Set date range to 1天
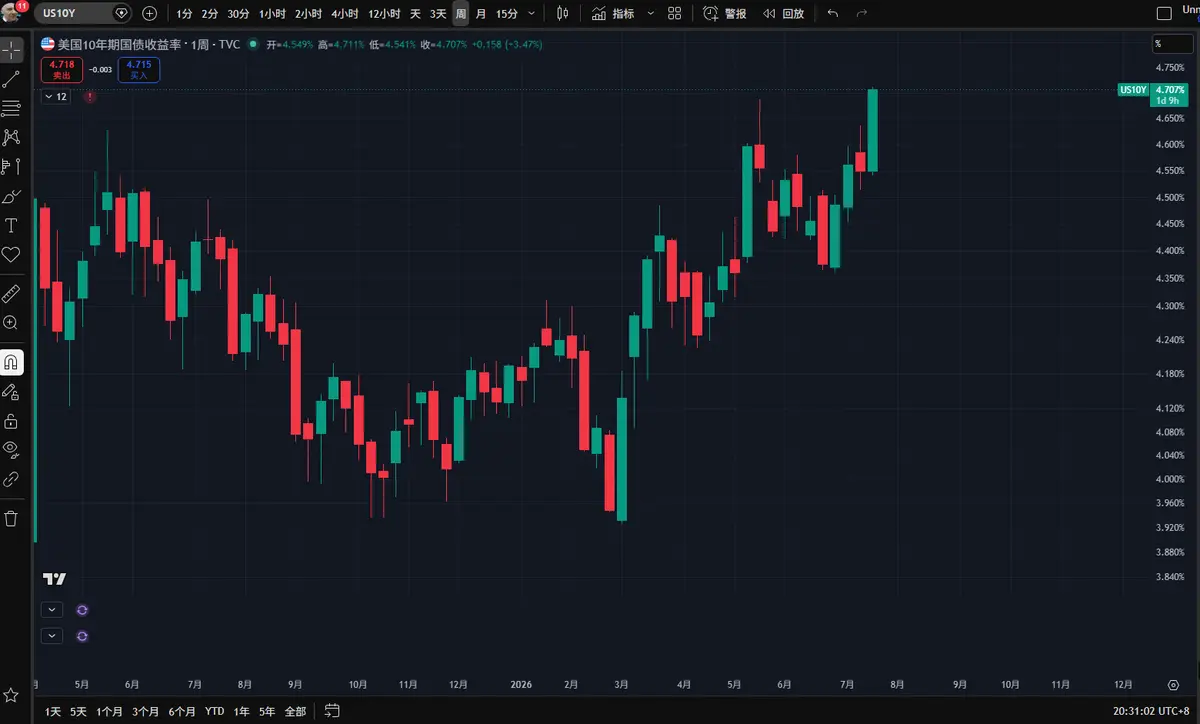This screenshot has height=724, width=1200. pos(53,711)
